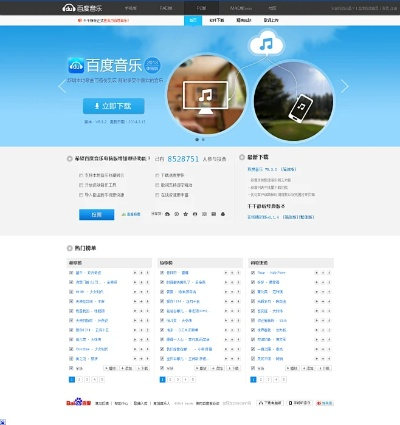Click the 8528751 participant count
This screenshot has height=425, width=400.
[183, 159]
